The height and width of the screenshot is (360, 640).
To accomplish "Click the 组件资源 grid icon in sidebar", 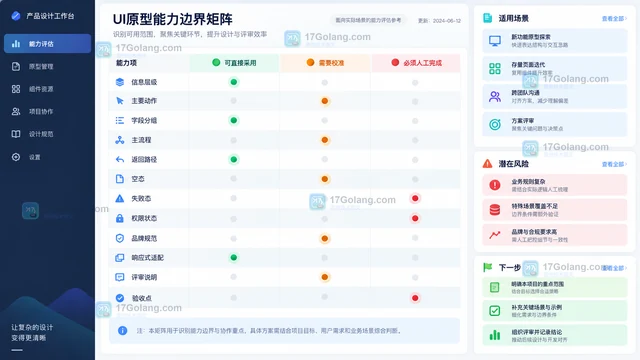I will point(16,89).
